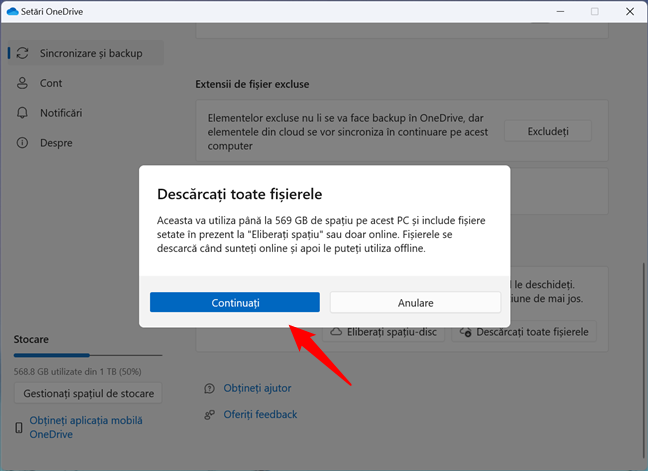Click the Descărcați toate fișierele dialog title
The width and height of the screenshot is (648, 471).
click(x=239, y=194)
